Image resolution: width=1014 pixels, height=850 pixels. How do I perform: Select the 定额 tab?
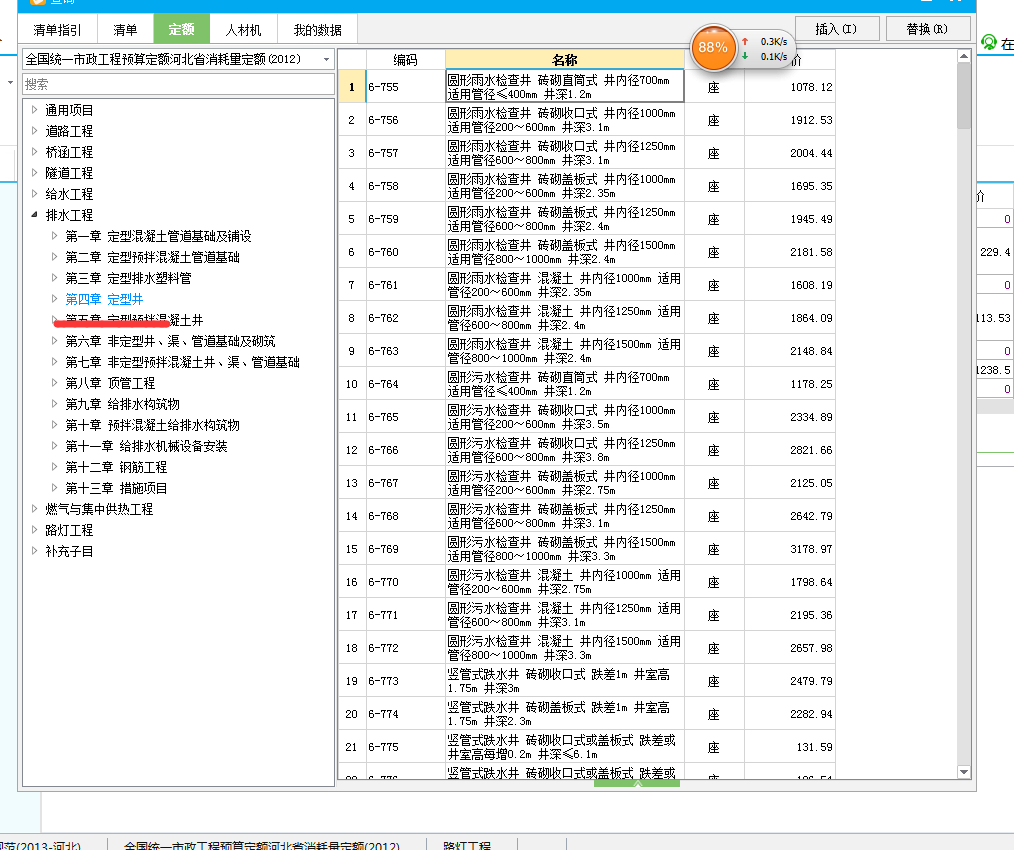pyautogui.click(x=182, y=29)
